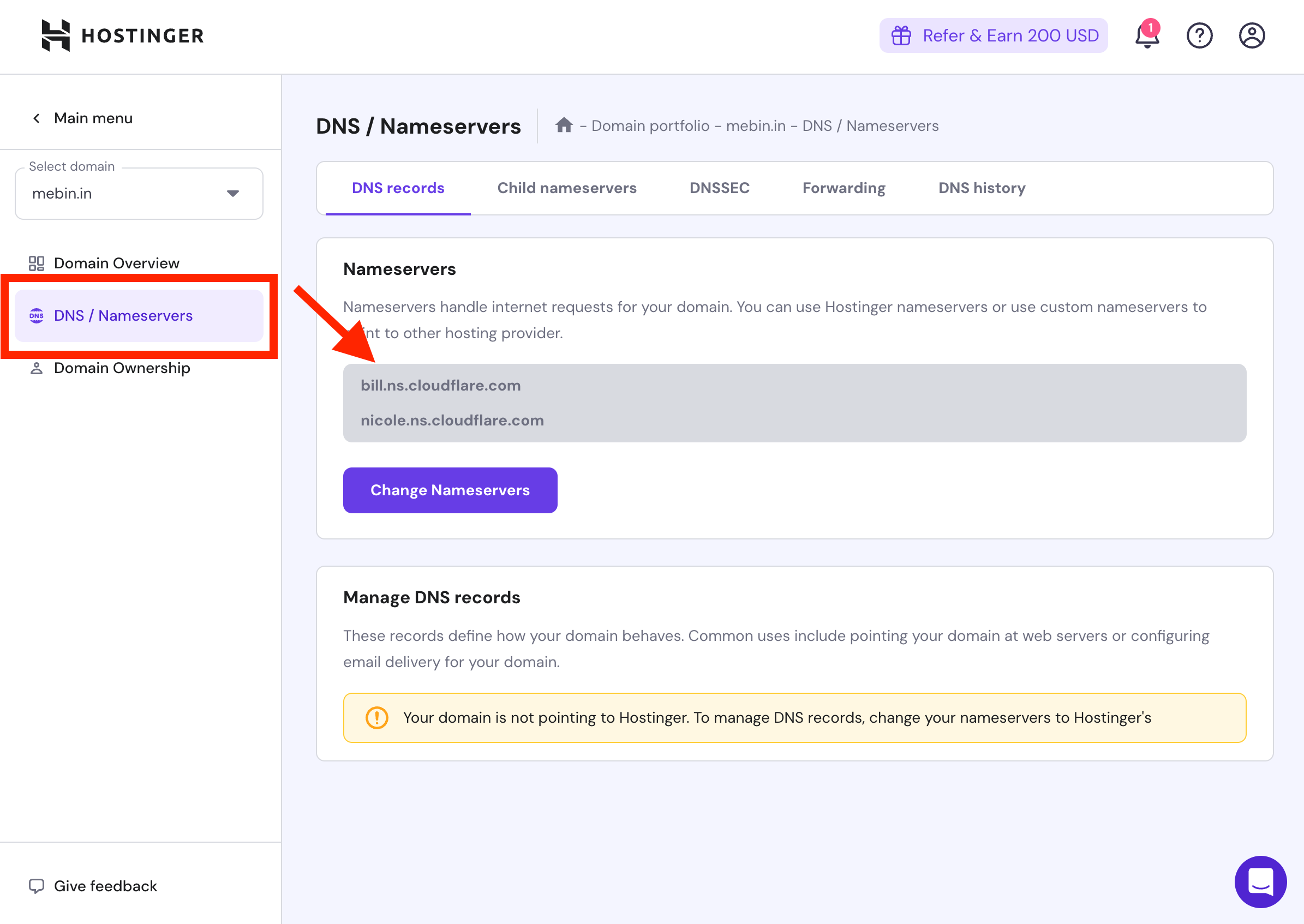Click the Give feedback speech icon
Screen dimensions: 1304x924
[37, 886]
